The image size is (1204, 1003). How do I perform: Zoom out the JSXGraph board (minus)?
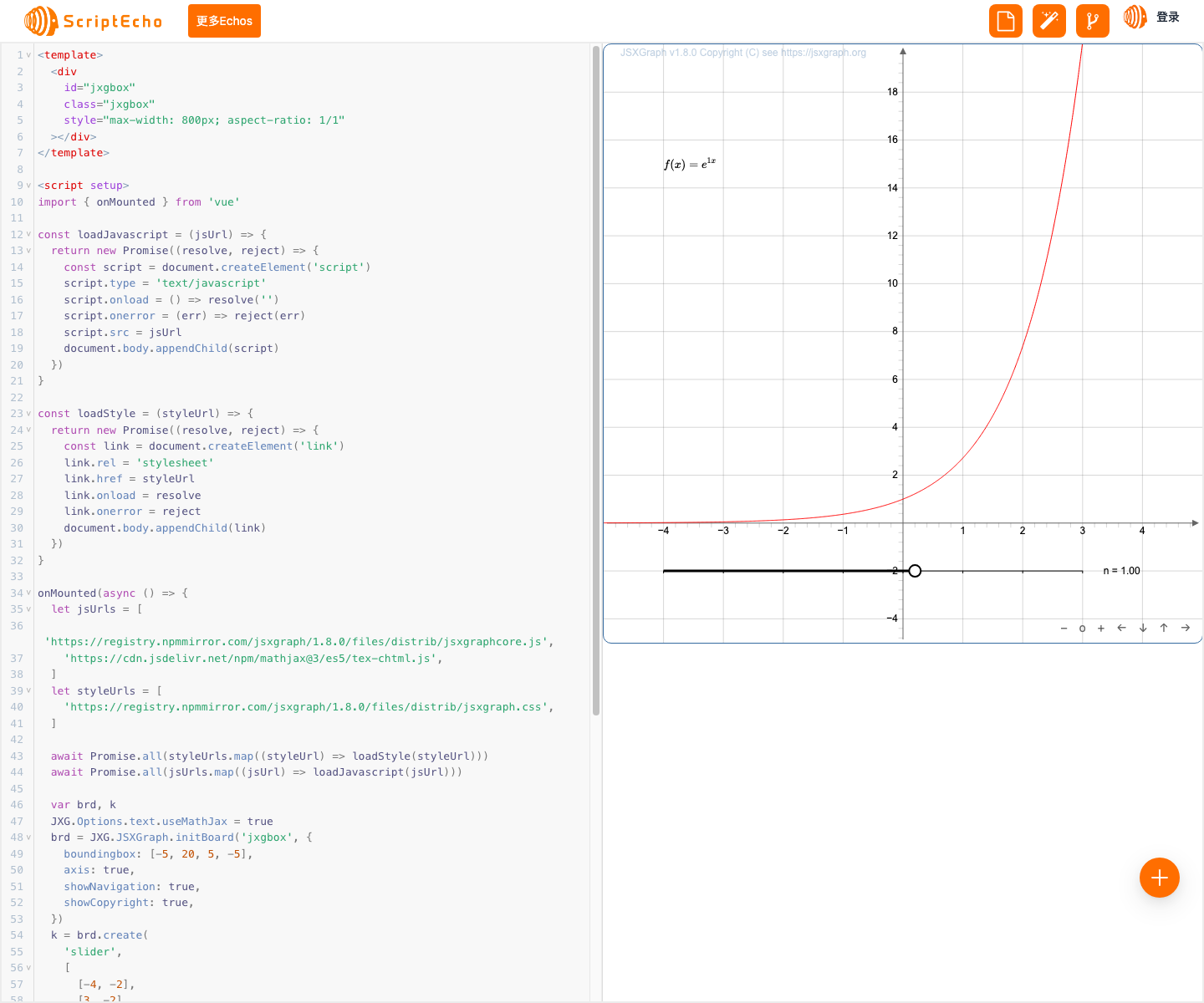click(1064, 629)
